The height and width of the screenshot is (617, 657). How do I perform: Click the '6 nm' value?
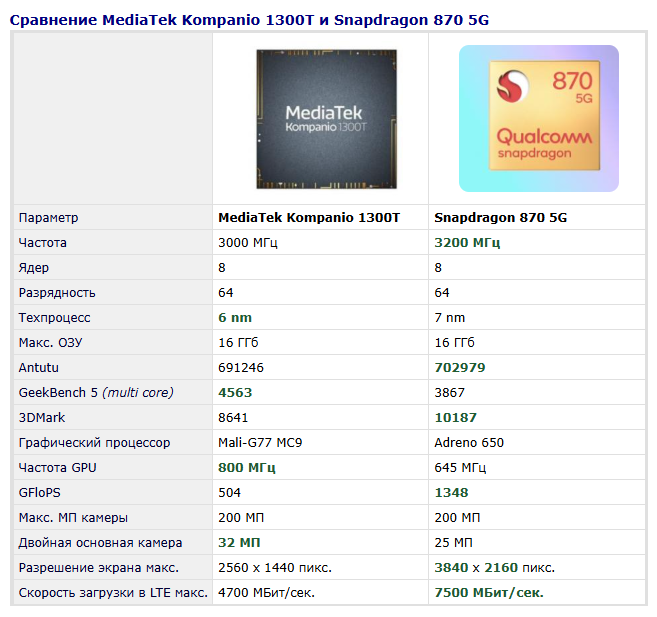pyautogui.click(x=235, y=318)
